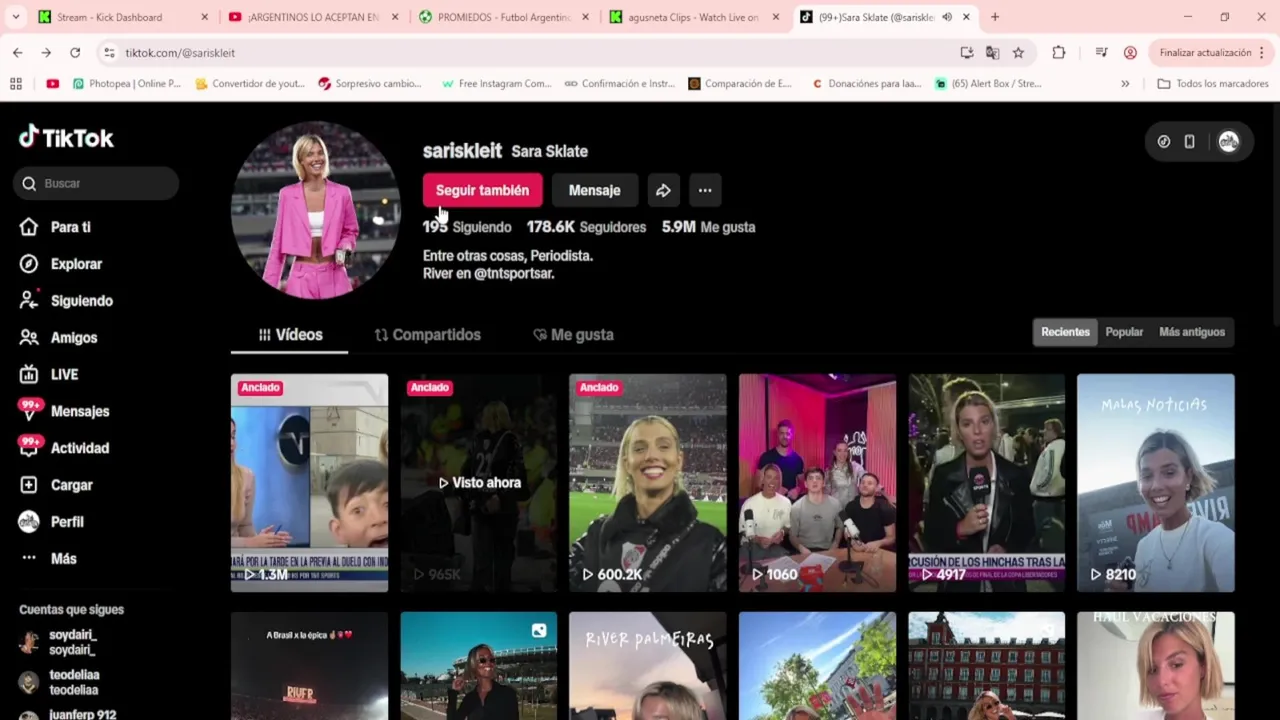Open the three-dot profile options menu
The height and width of the screenshot is (720, 1280).
pyautogui.click(x=705, y=190)
